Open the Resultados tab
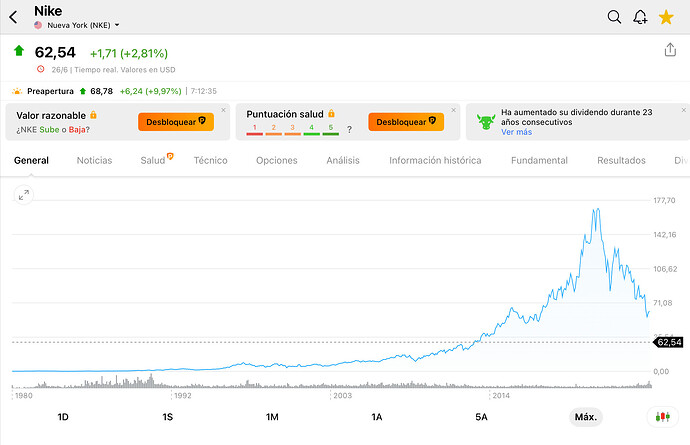The height and width of the screenshot is (445, 690). point(621,160)
